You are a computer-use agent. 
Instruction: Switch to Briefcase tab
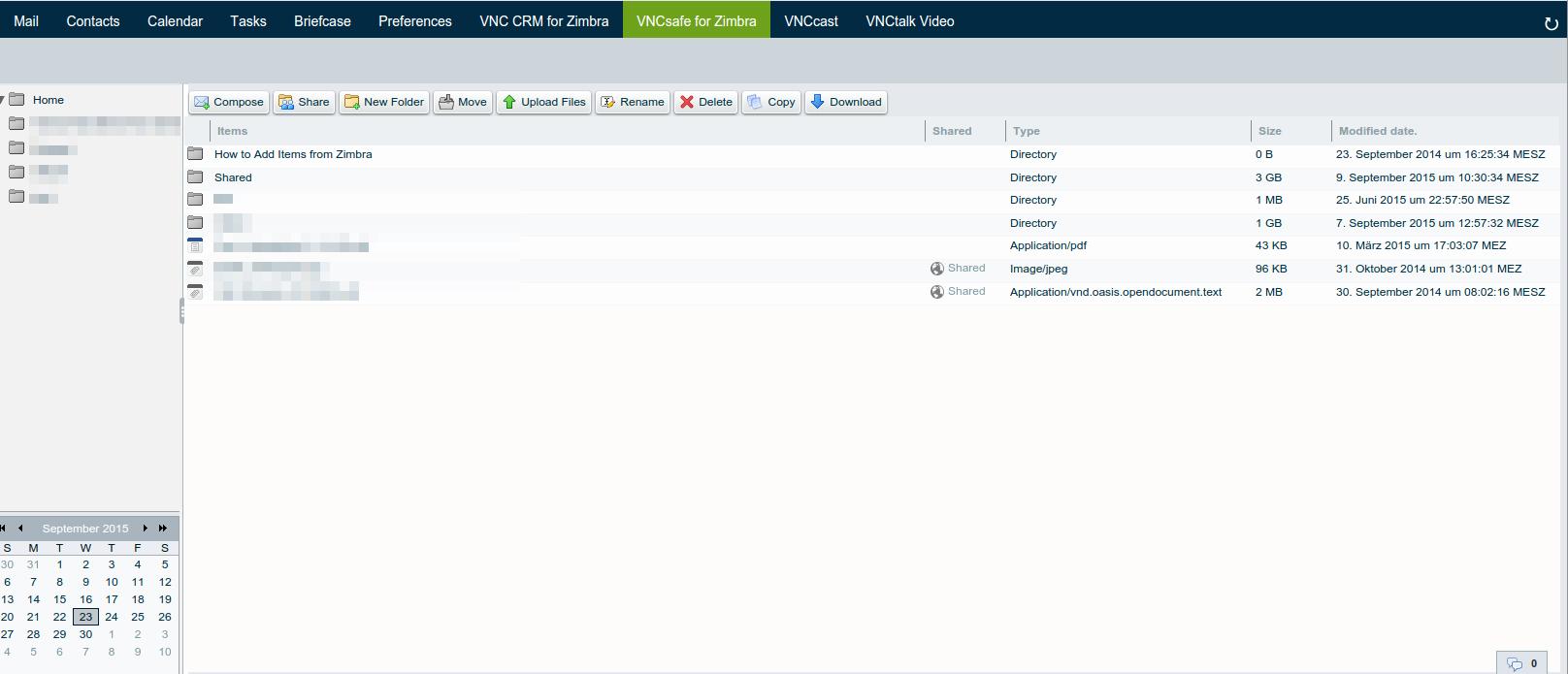(322, 20)
